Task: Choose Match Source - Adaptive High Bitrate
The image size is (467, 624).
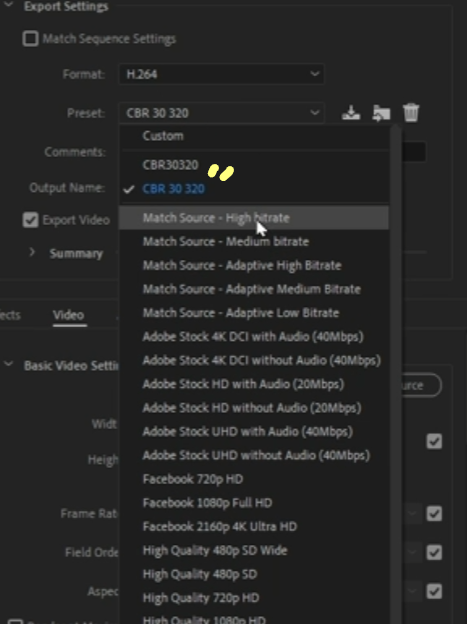Action: coord(254,265)
